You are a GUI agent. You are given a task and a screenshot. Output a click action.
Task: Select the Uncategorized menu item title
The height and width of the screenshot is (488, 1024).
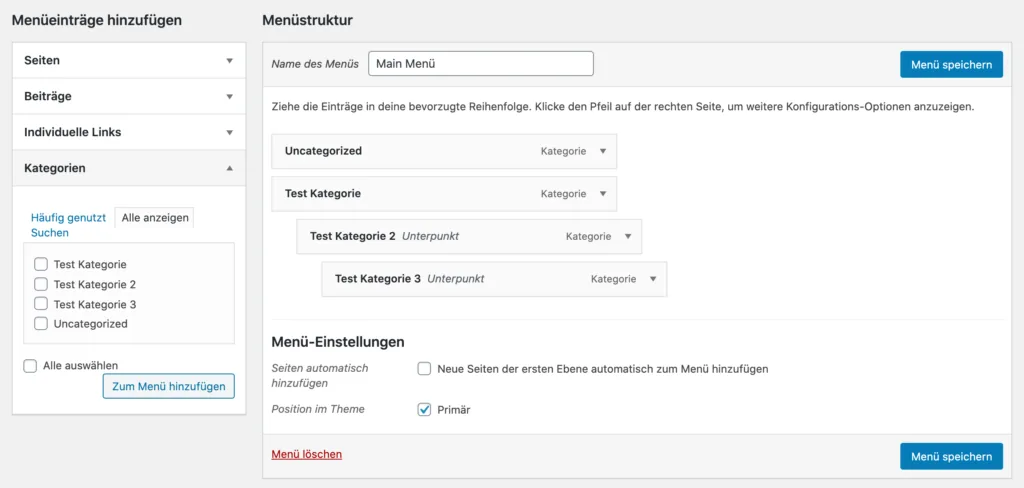tap(323, 151)
